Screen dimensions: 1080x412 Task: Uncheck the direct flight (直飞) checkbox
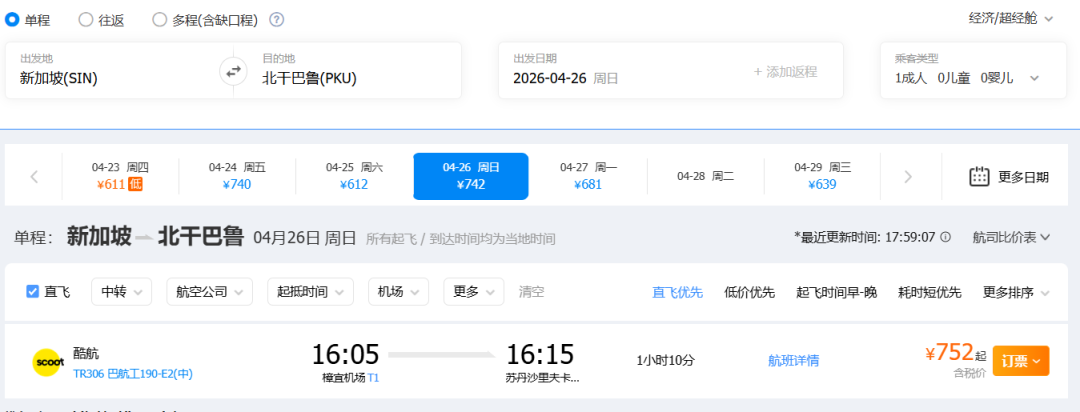pos(33,292)
